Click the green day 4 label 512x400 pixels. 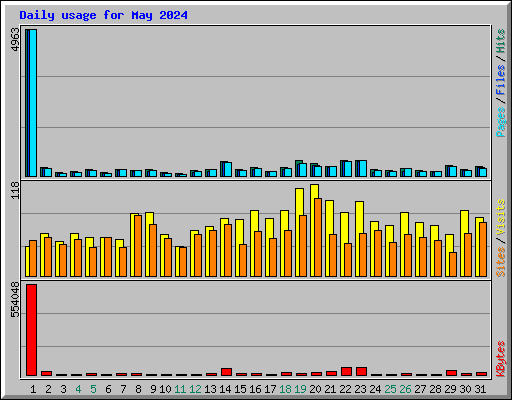click(78, 389)
